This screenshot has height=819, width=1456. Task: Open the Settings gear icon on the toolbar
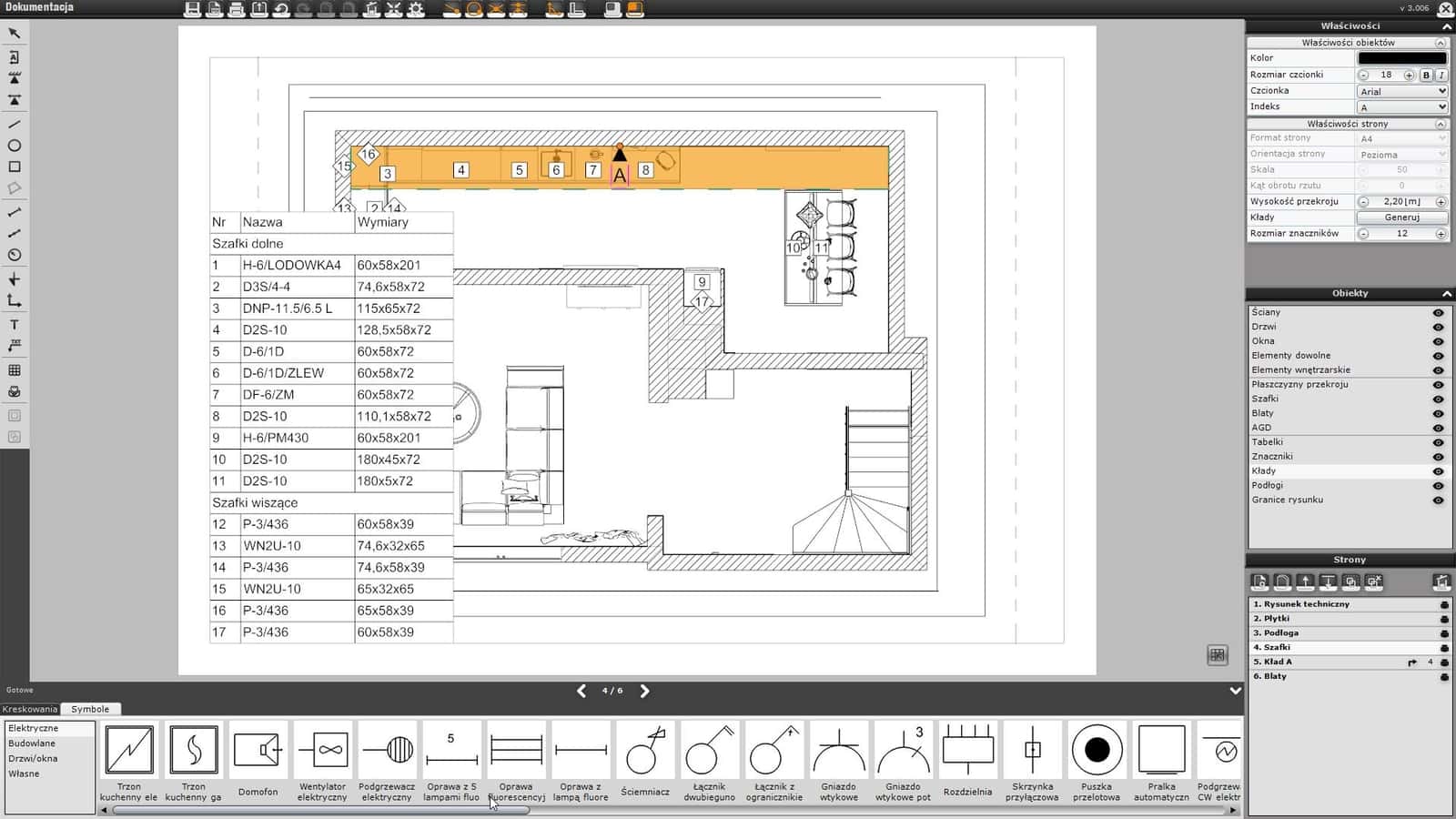coord(417,9)
